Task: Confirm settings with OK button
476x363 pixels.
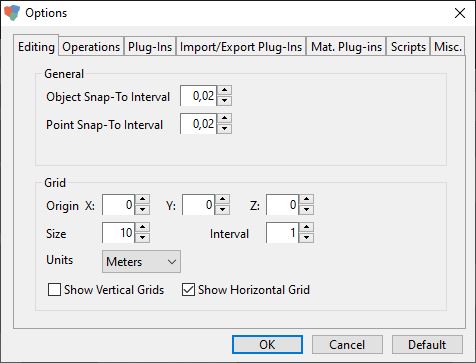Action: click(267, 345)
